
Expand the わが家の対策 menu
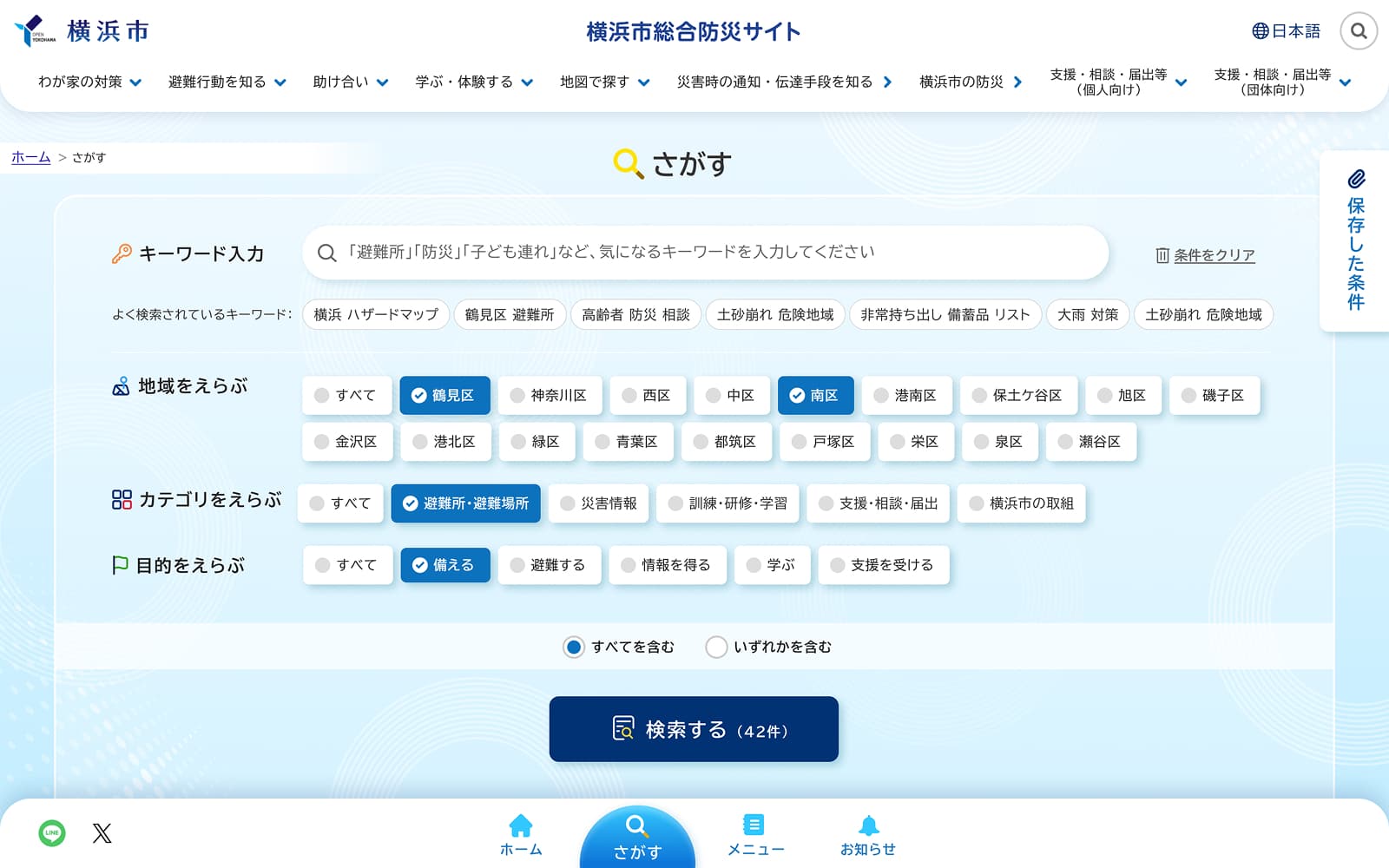(90, 82)
